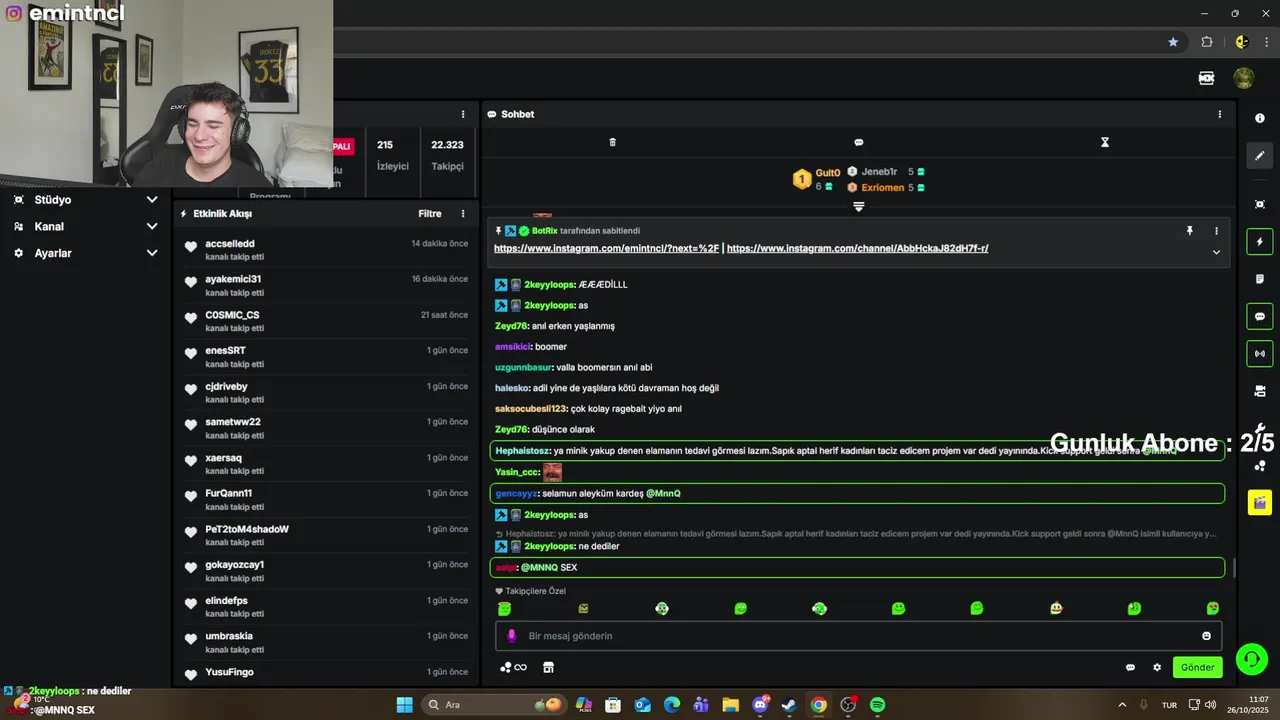Click the accselledd follower entry
This screenshot has width=1280, height=720.
click(x=325, y=249)
